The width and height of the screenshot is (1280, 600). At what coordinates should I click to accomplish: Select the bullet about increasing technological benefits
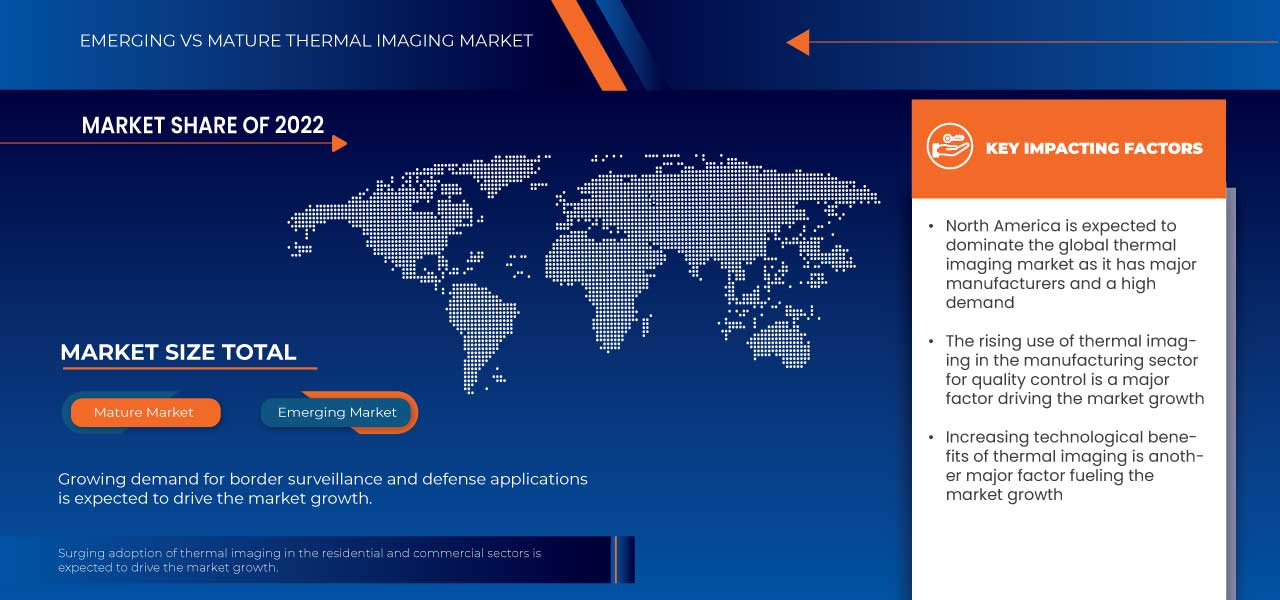[x=1072, y=466]
